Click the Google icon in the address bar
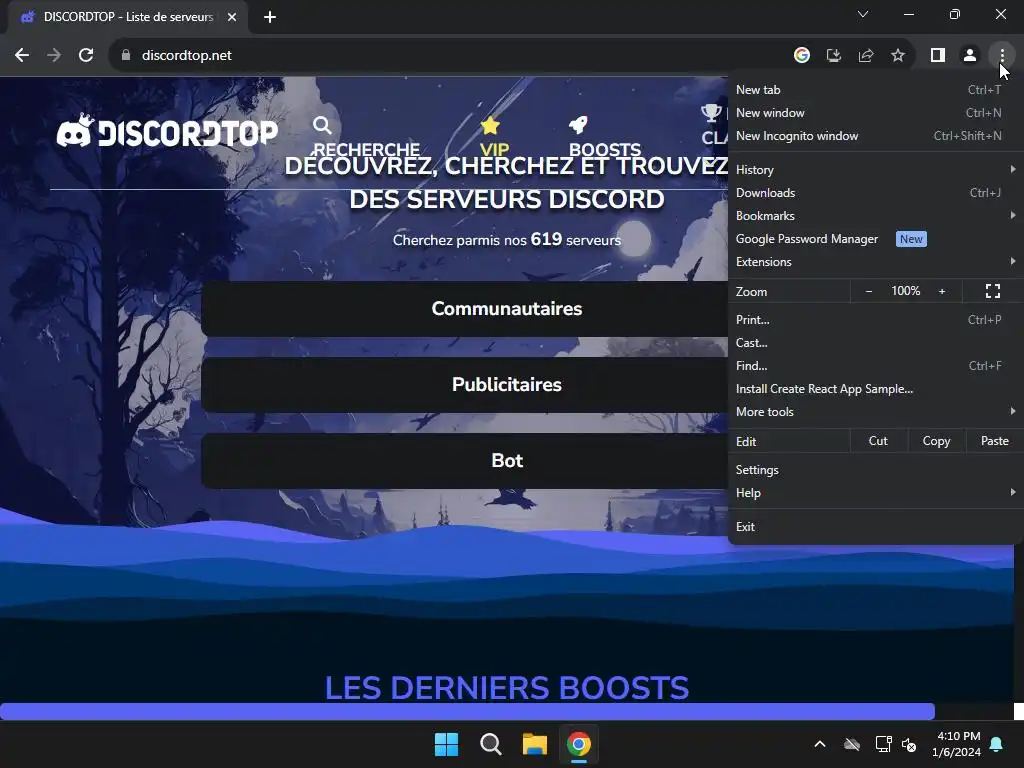Screen dimensions: 1024x768 (x=802, y=56)
